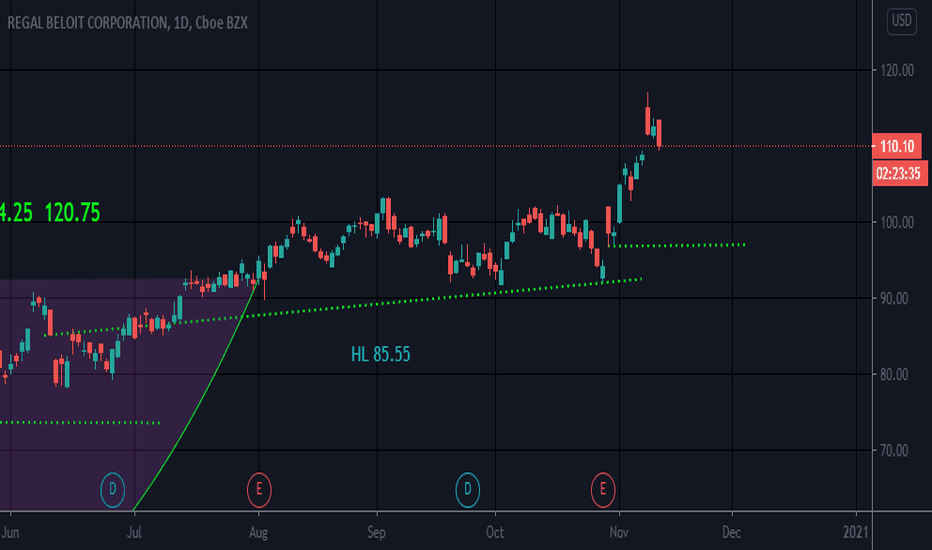
Task: Click the 80.00 price axis label
Action: (894, 375)
